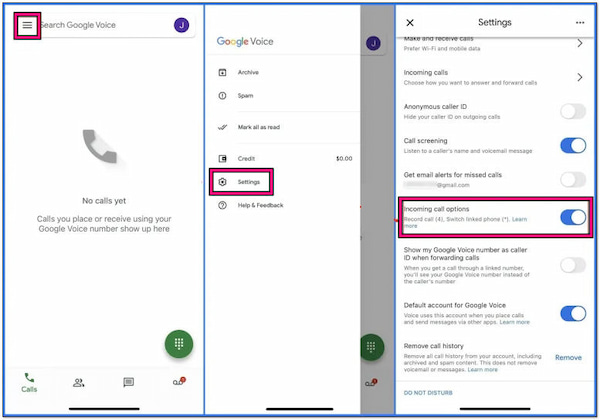
Task: Expand Make and receive calls chevron
Action: [580, 43]
